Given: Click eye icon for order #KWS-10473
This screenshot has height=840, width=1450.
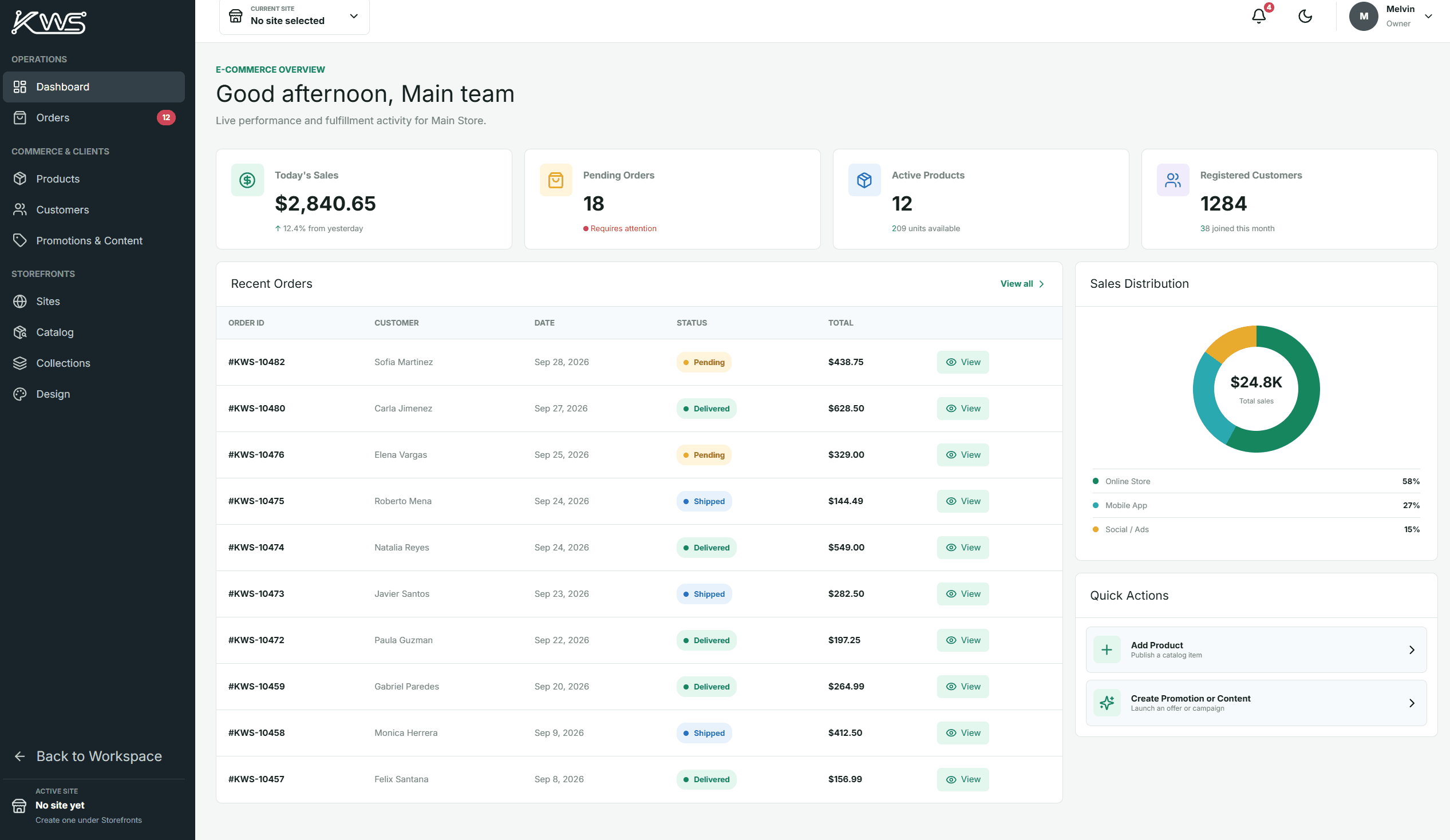Looking at the screenshot, I should click(951, 594).
